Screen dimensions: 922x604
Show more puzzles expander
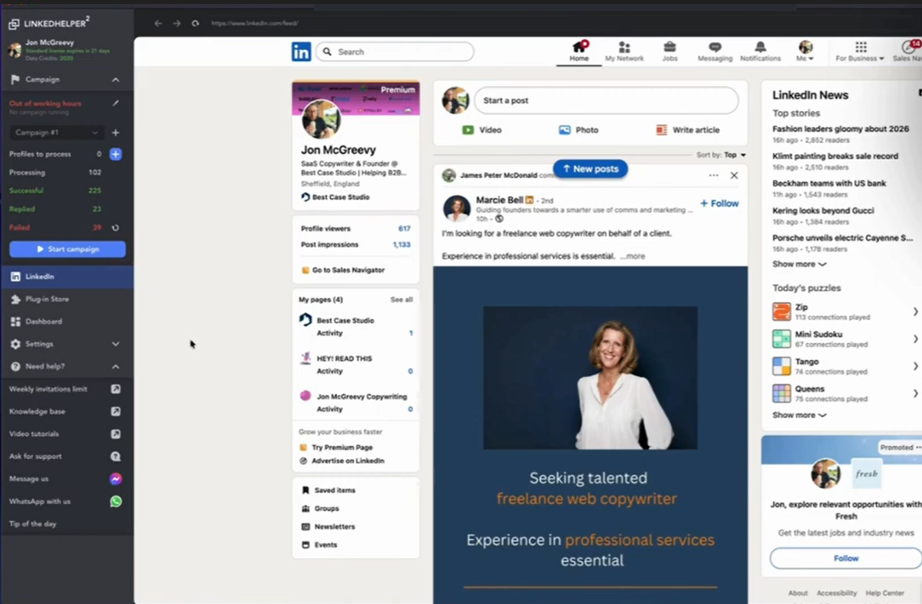pyautogui.click(x=799, y=415)
